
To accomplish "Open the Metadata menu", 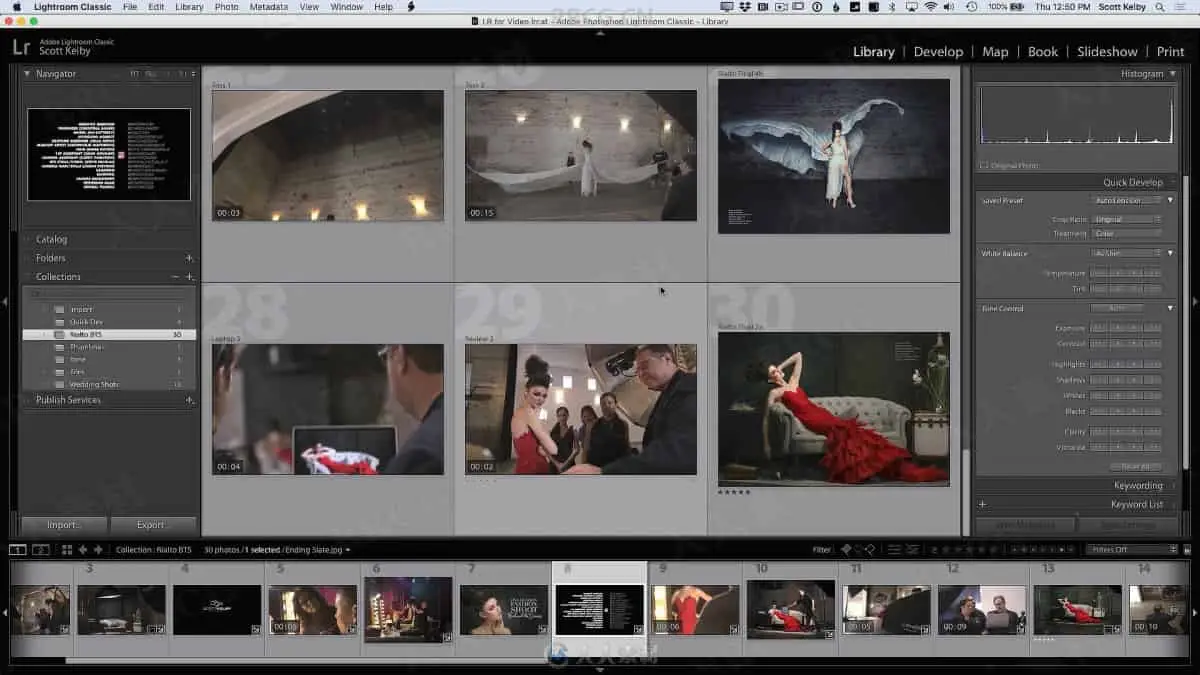I will point(268,7).
